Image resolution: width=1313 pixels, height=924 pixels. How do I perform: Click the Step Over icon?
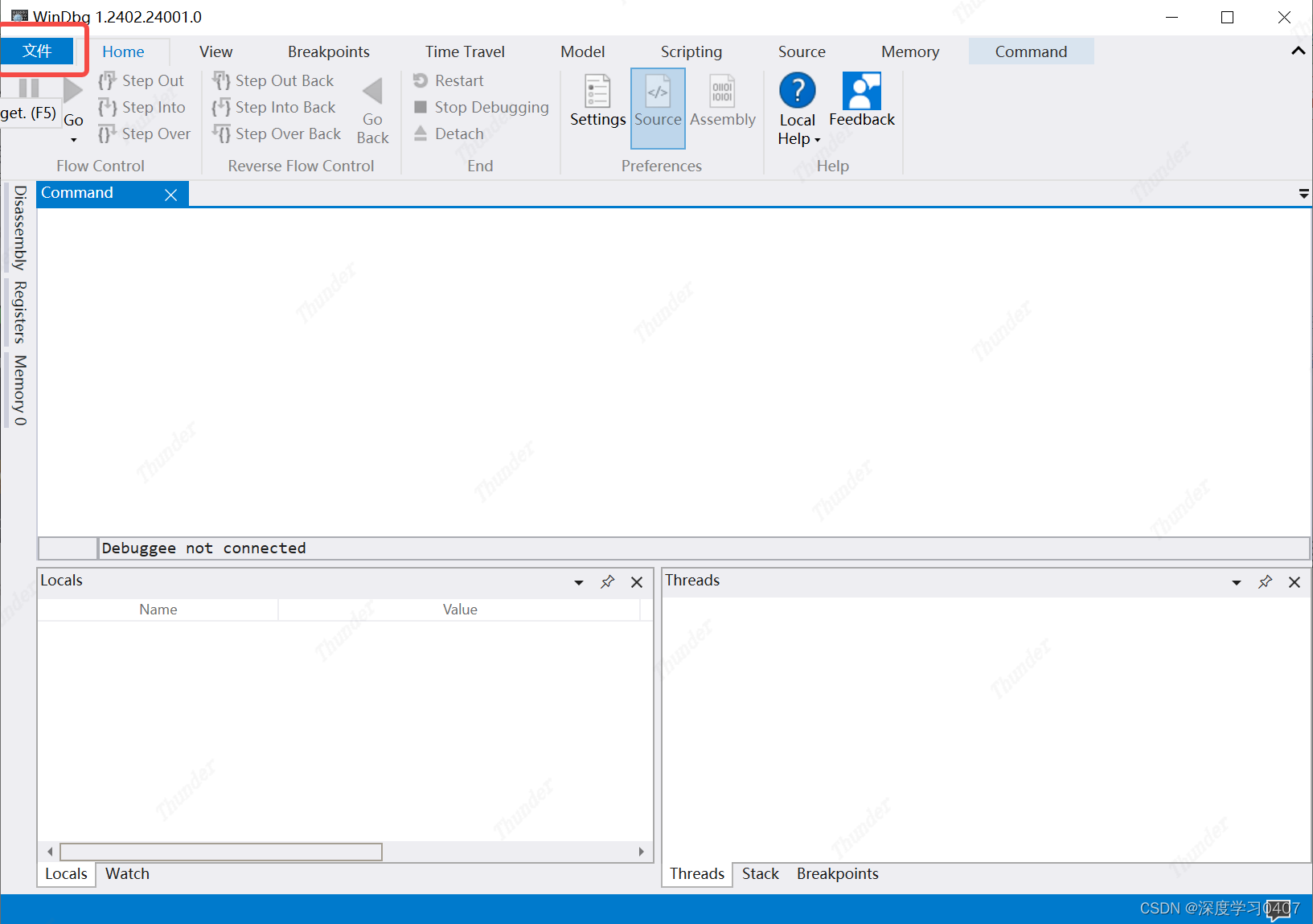108,133
